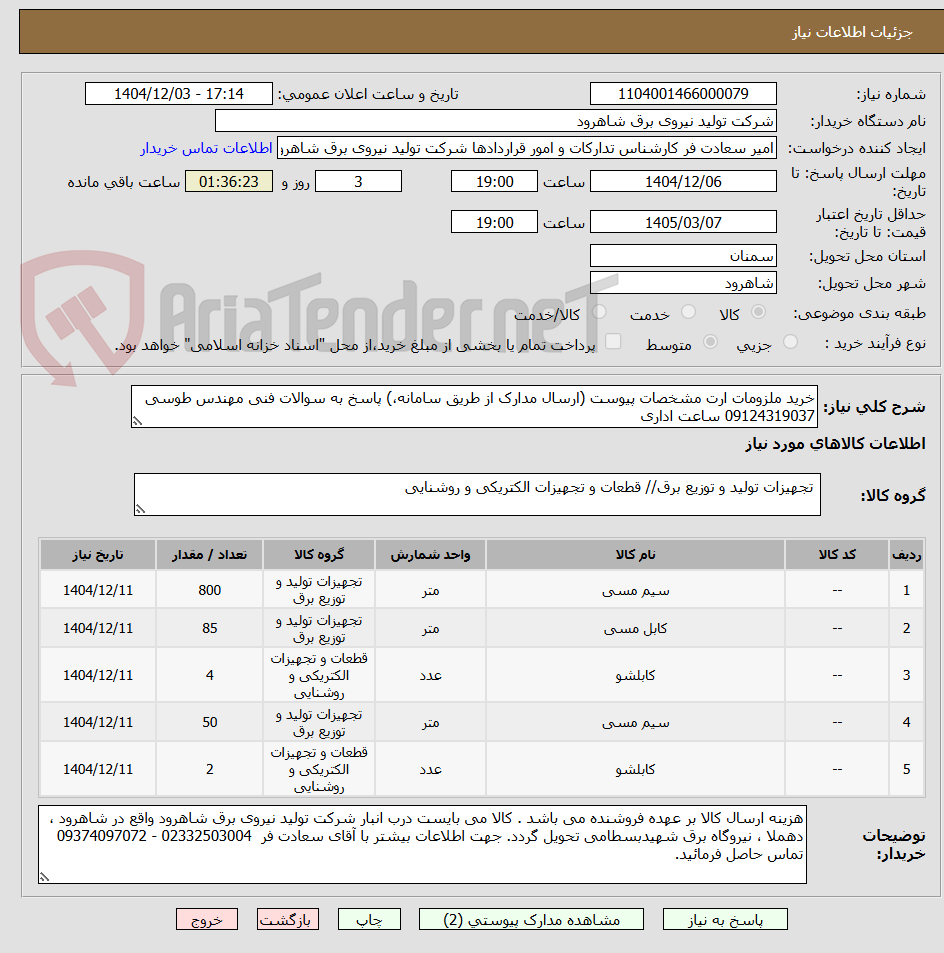Screen dimensions: 944x953
Task: Click the اطلاعات کالاهای مورد نیاز heading
Action: coord(835,444)
